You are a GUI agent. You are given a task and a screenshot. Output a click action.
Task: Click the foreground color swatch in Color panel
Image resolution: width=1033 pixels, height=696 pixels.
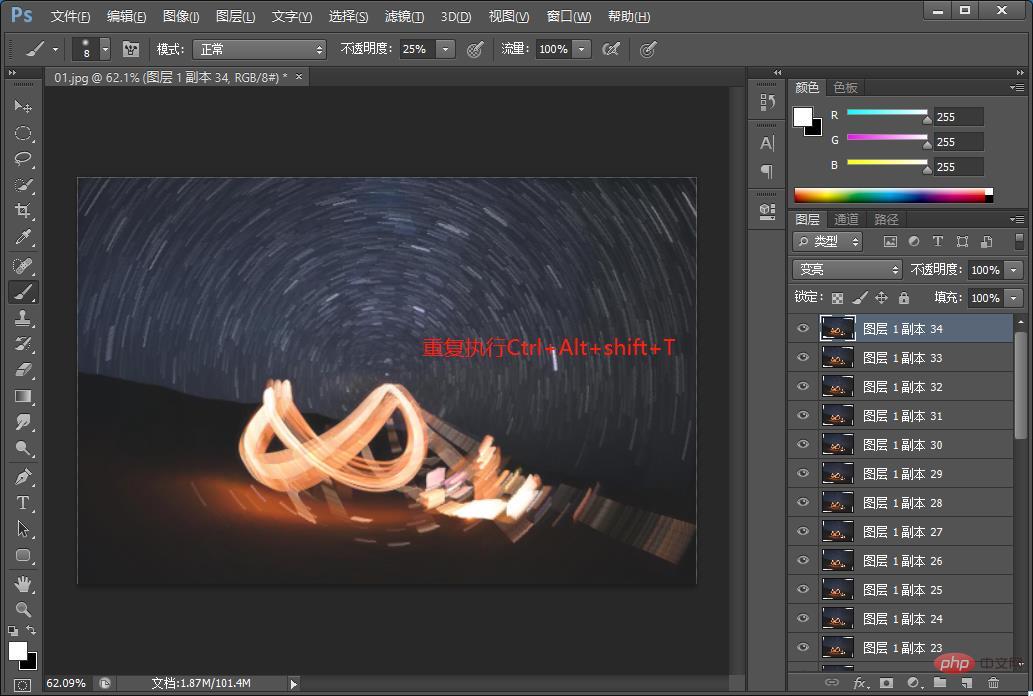click(802, 117)
